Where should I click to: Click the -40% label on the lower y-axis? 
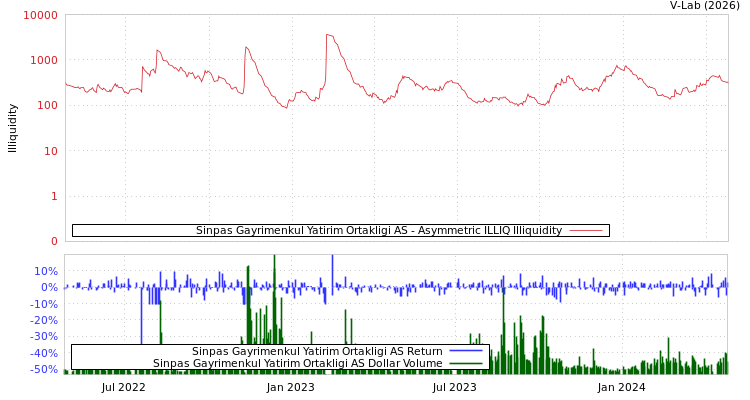click(44, 353)
